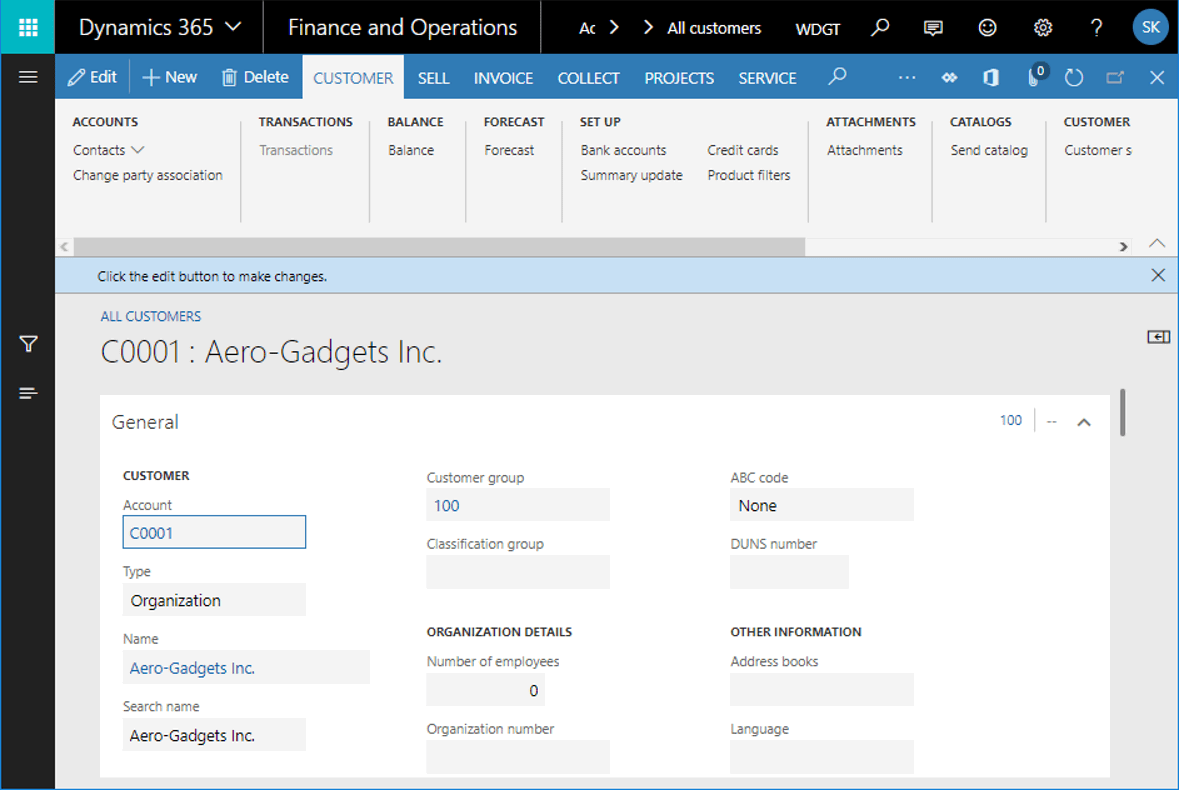Switch to the INVOICE tab

[x=503, y=78]
